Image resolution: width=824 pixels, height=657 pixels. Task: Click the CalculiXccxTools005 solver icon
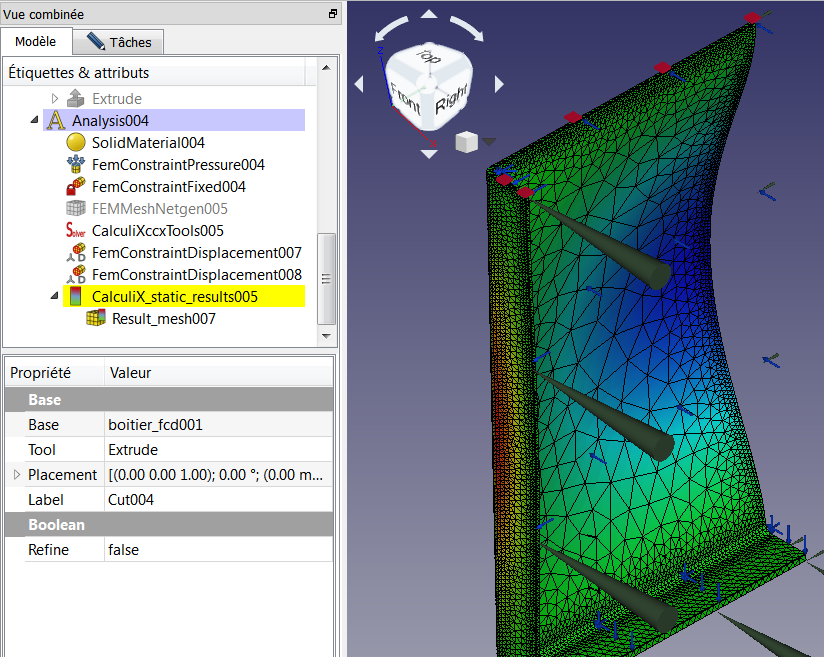coord(76,231)
